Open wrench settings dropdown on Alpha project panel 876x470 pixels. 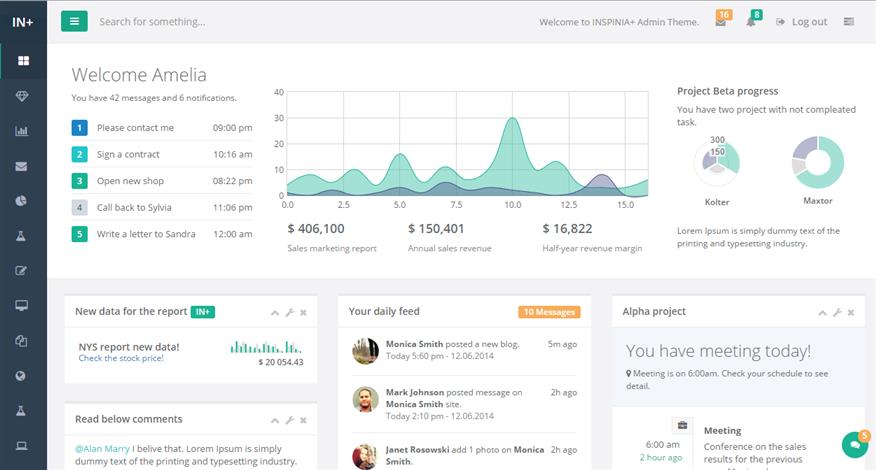[x=837, y=313]
